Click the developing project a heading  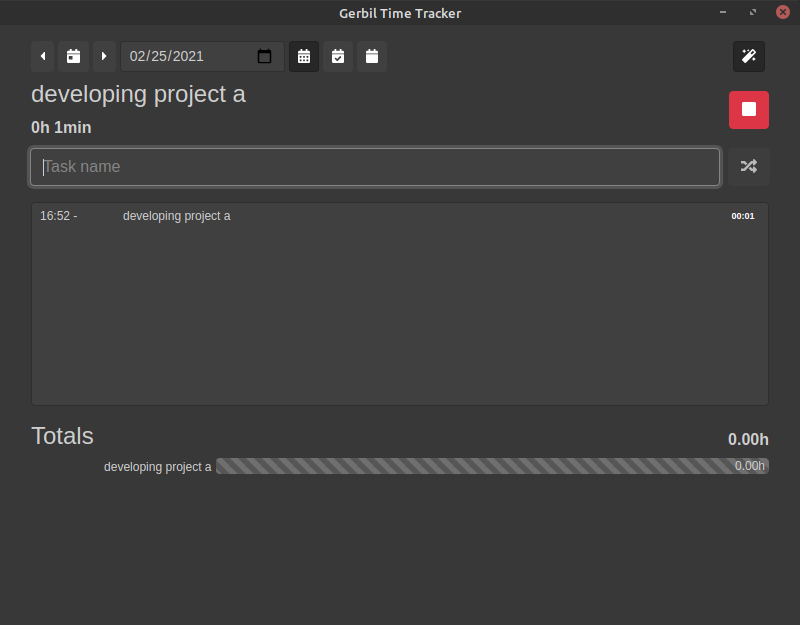[138, 94]
